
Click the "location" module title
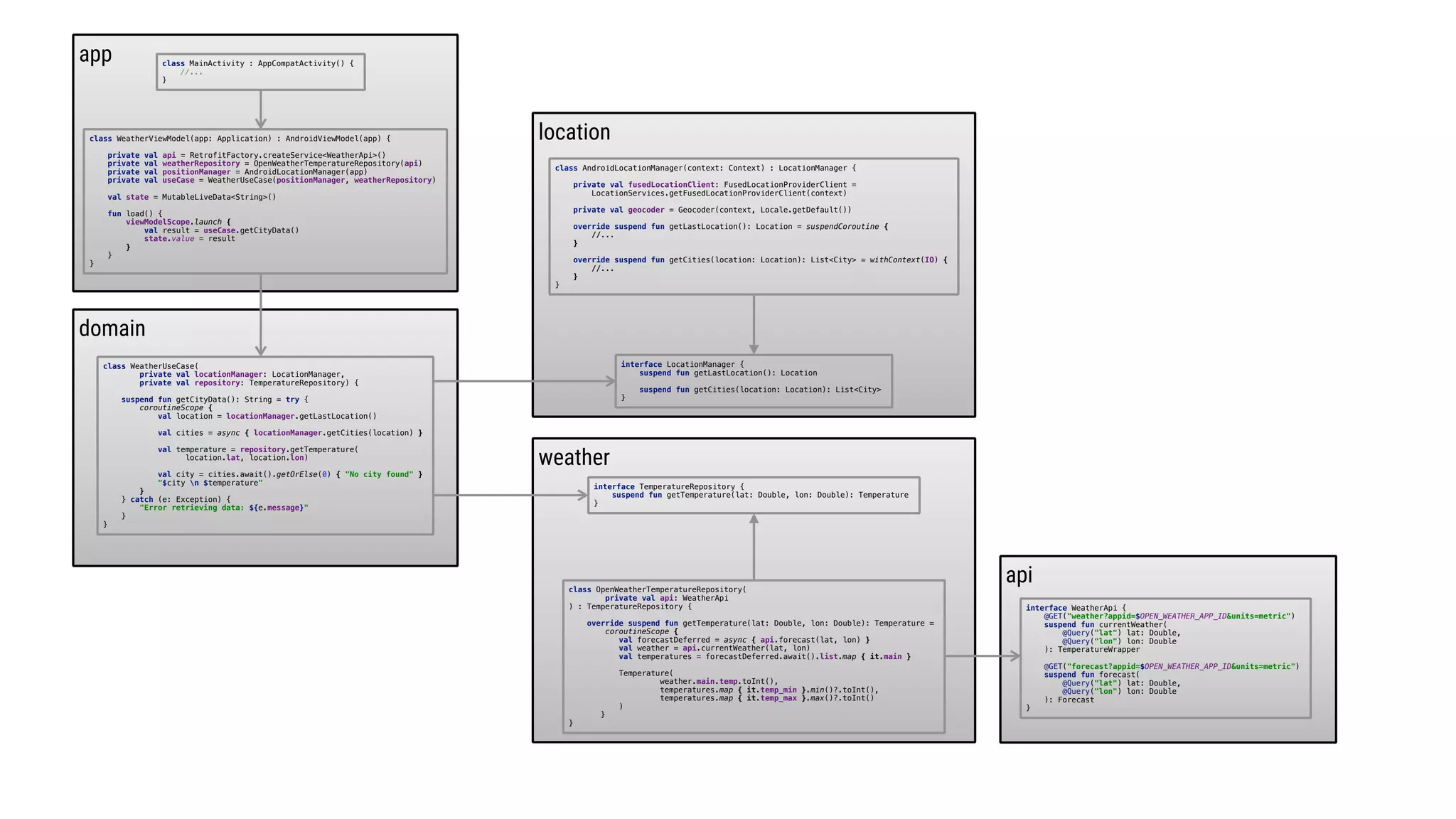coord(574,132)
